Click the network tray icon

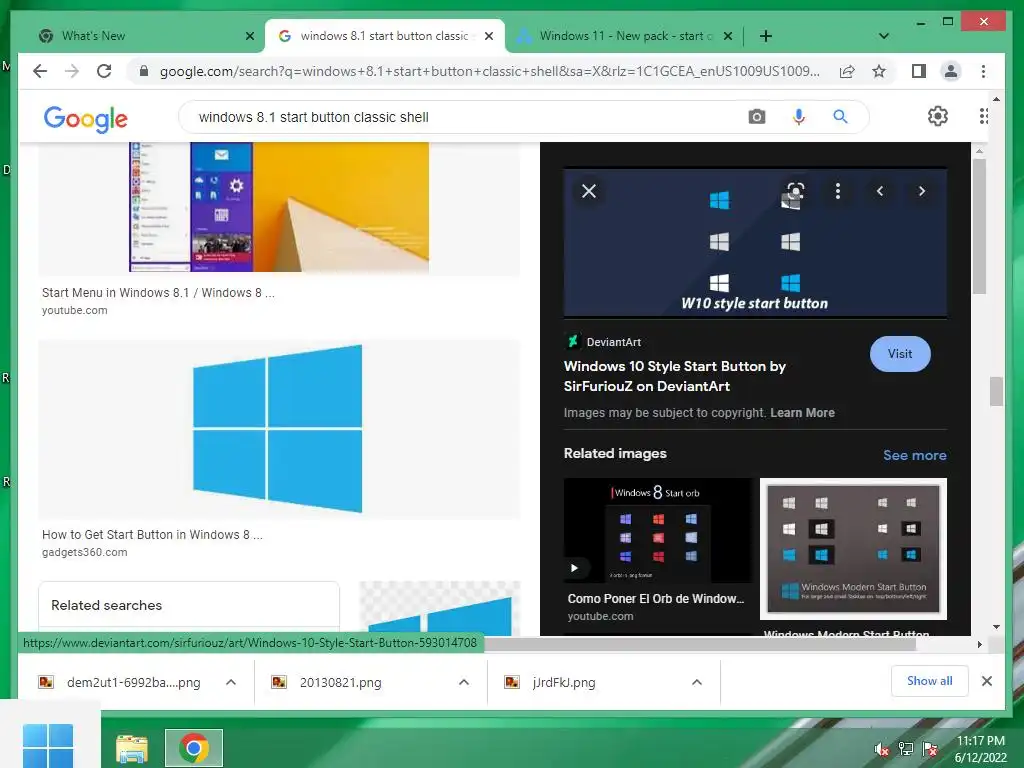pos(906,749)
